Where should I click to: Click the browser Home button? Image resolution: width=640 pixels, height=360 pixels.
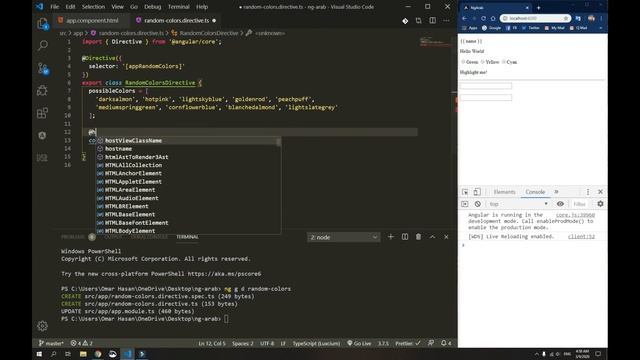pos(493,18)
